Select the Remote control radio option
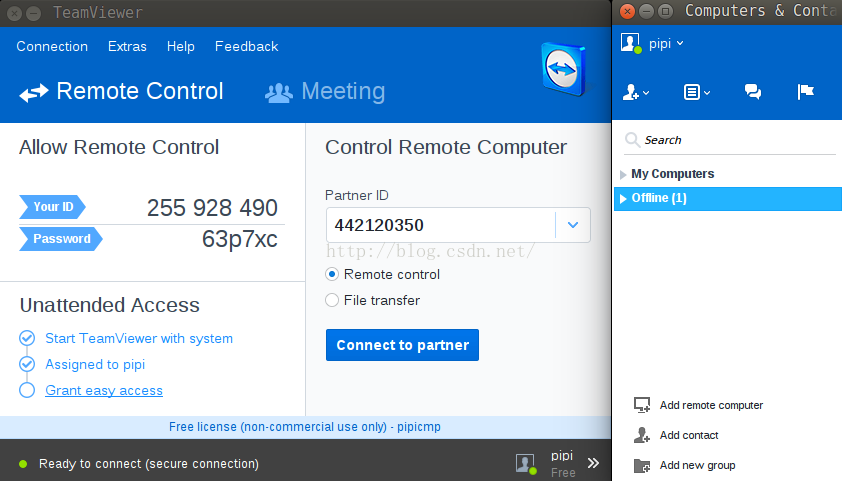842x481 pixels. (x=332, y=274)
